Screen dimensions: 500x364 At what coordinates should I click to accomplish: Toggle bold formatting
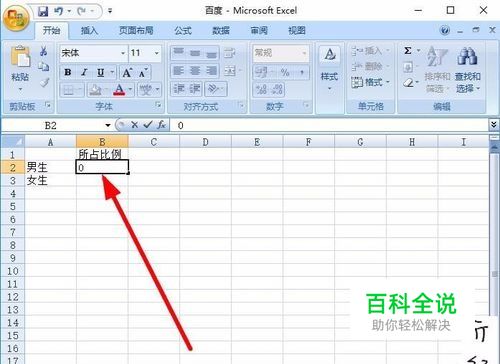[68, 72]
